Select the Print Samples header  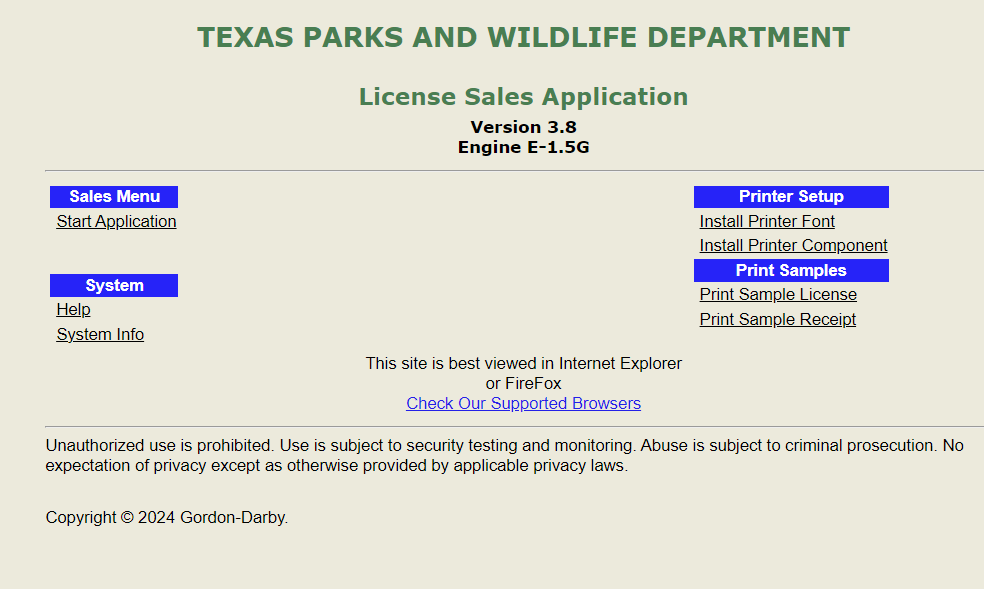[791, 271]
